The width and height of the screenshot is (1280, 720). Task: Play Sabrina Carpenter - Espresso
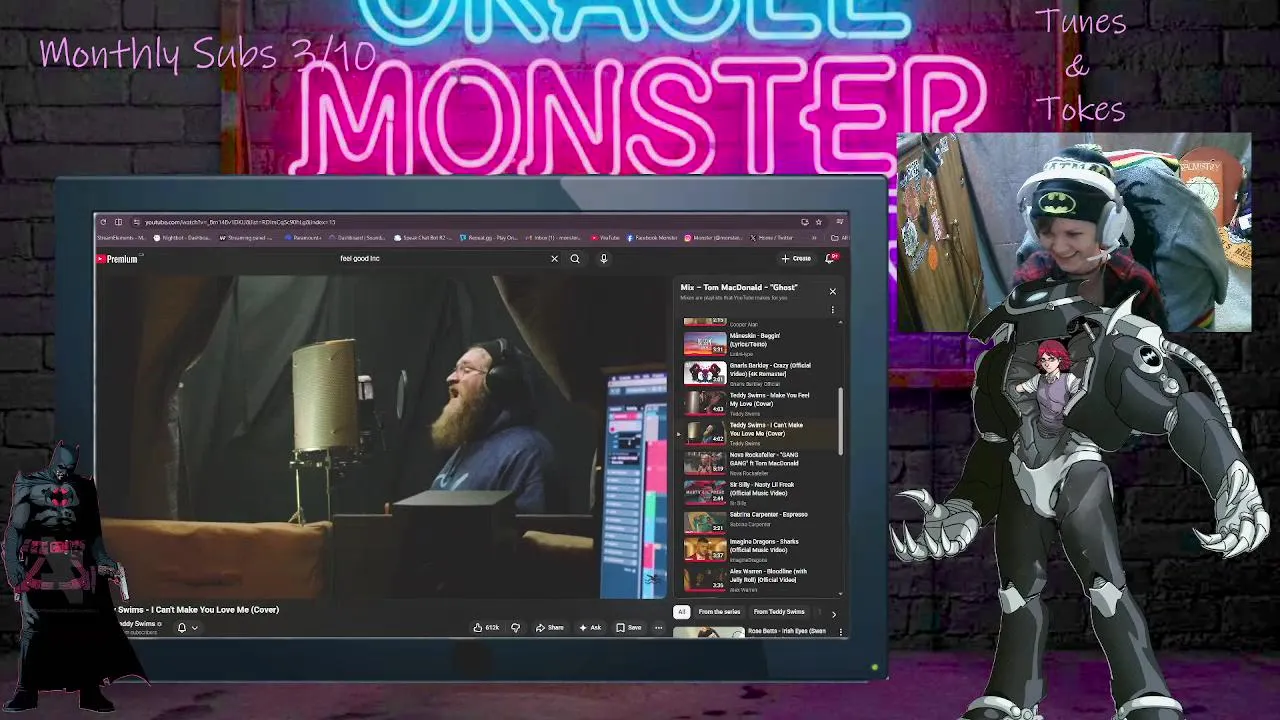click(x=760, y=521)
